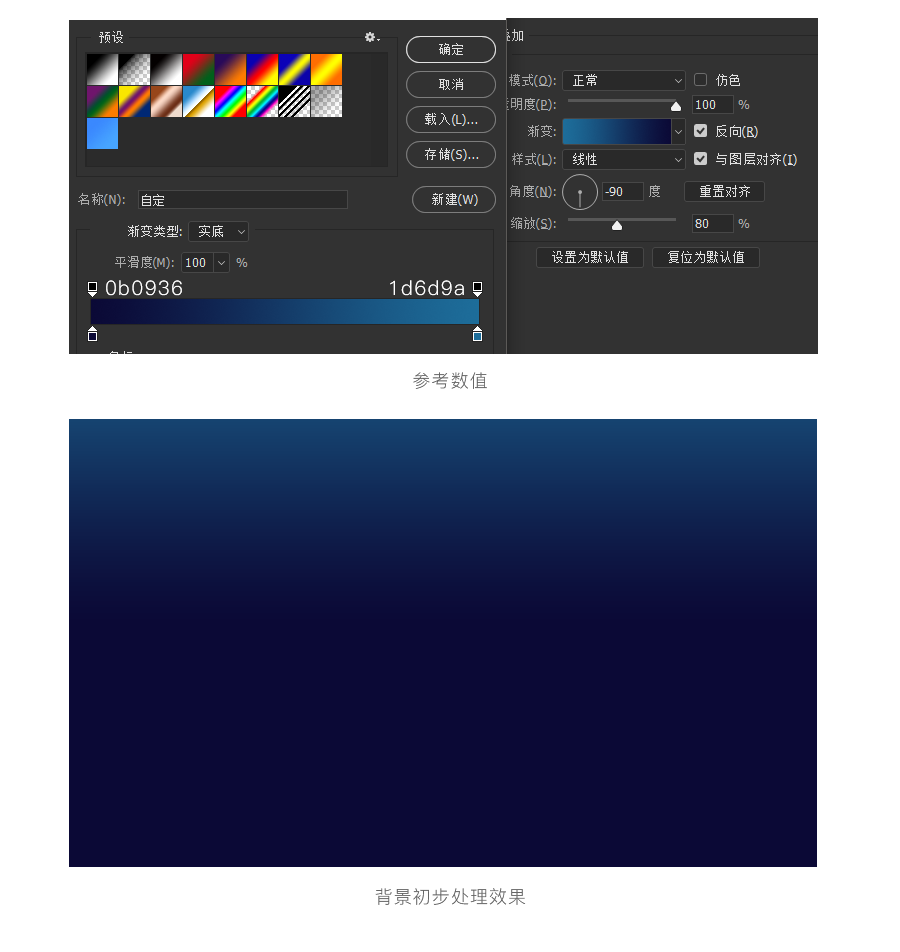Click the caption text 参考数值

(x=450, y=381)
